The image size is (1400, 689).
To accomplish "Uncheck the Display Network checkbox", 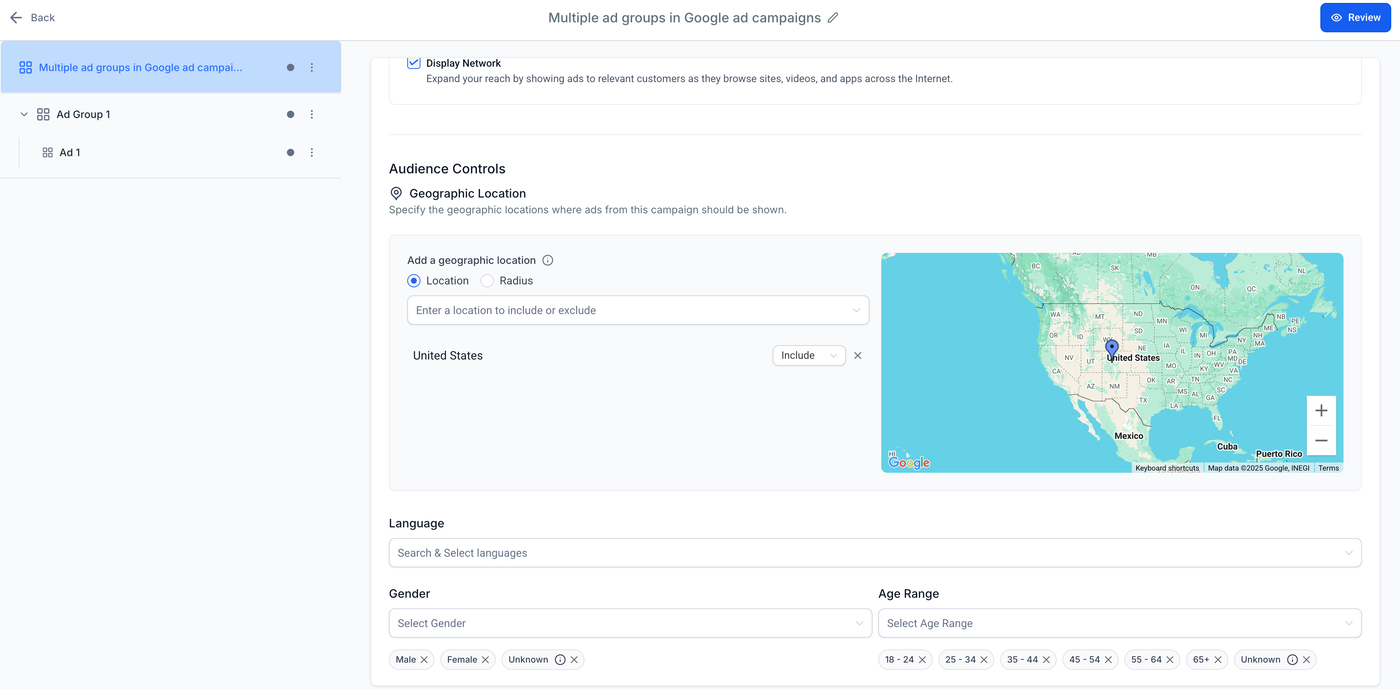I will (414, 63).
